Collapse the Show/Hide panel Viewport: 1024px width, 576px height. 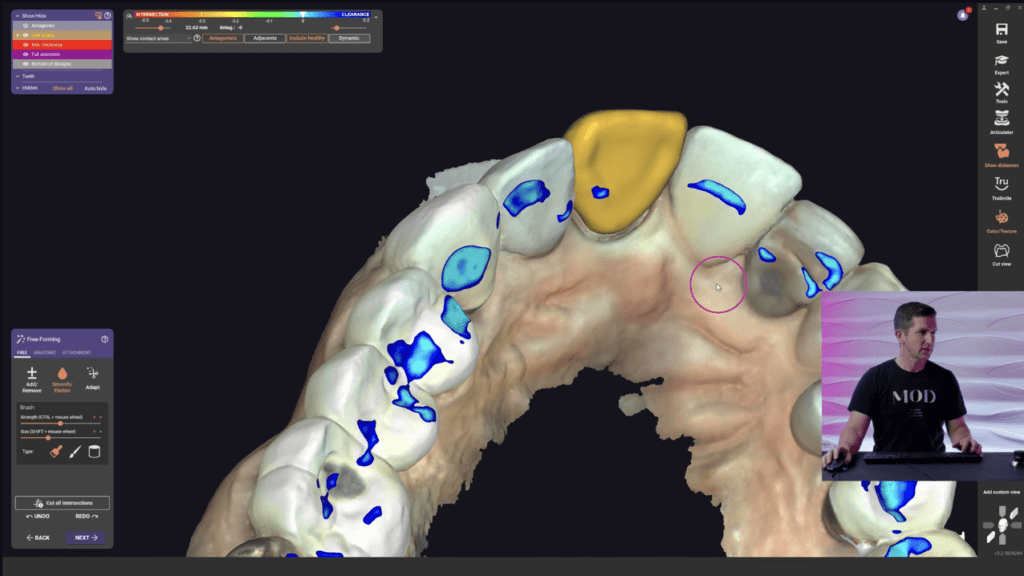[17, 16]
